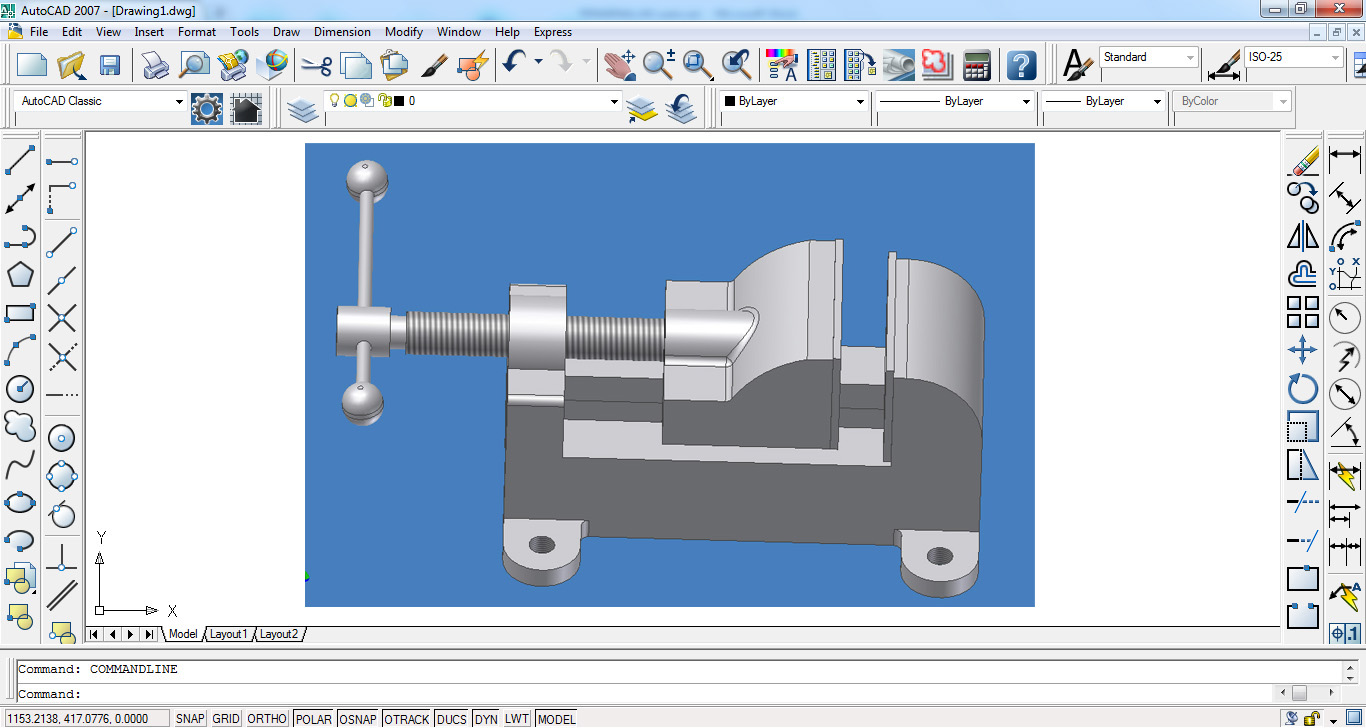Open the QuickCalc calculator
The image size is (1366, 728).
point(977,65)
